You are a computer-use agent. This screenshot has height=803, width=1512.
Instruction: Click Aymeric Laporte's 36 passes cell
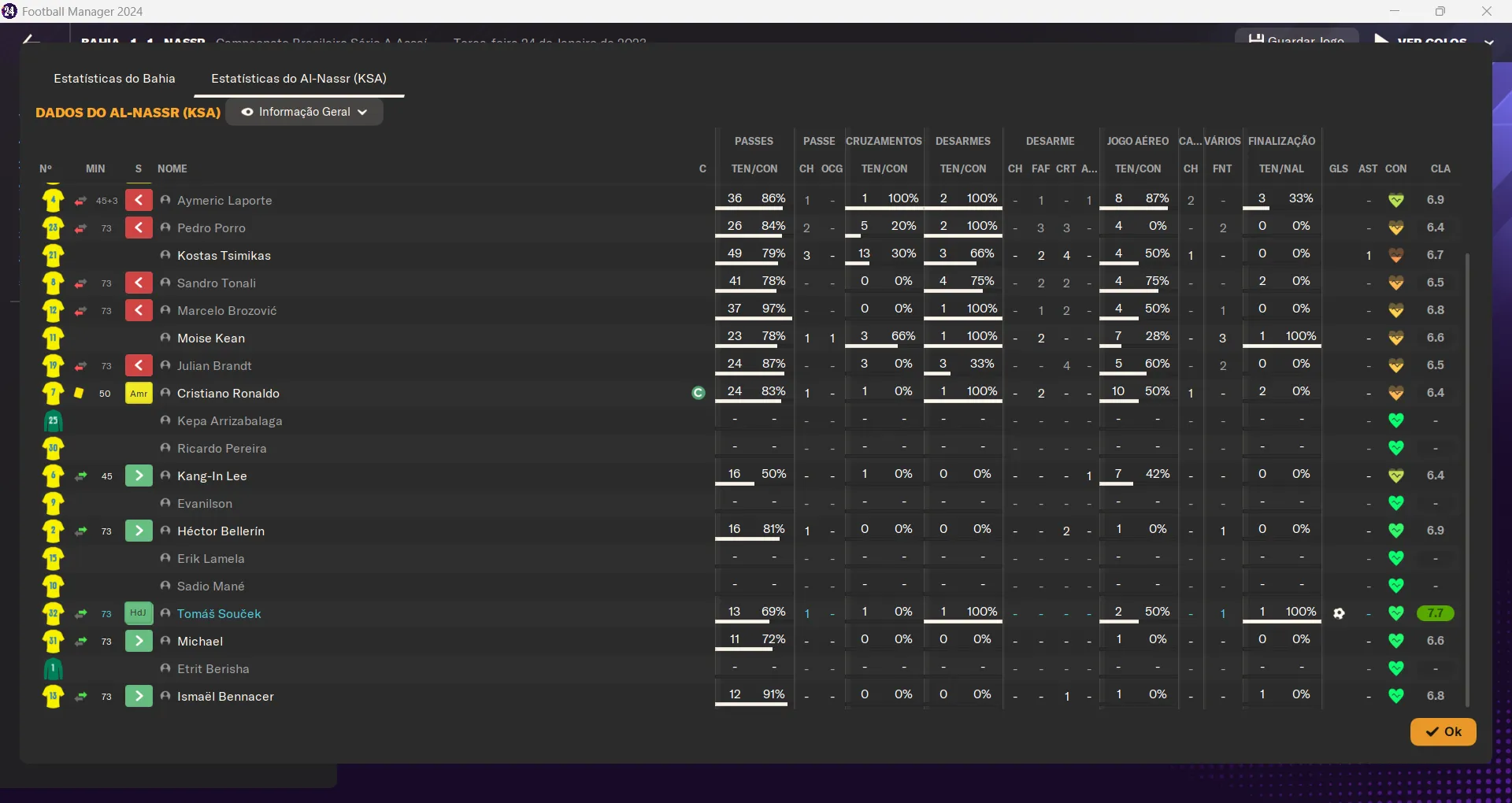coord(735,198)
